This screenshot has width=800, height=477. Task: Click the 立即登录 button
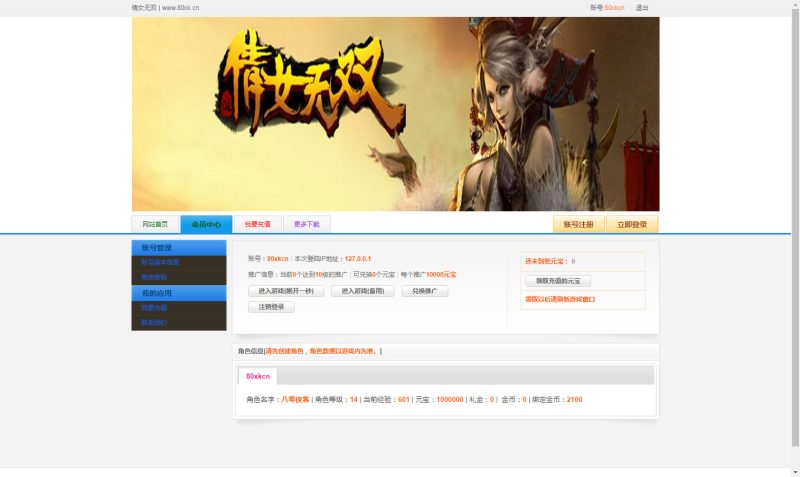[632, 224]
